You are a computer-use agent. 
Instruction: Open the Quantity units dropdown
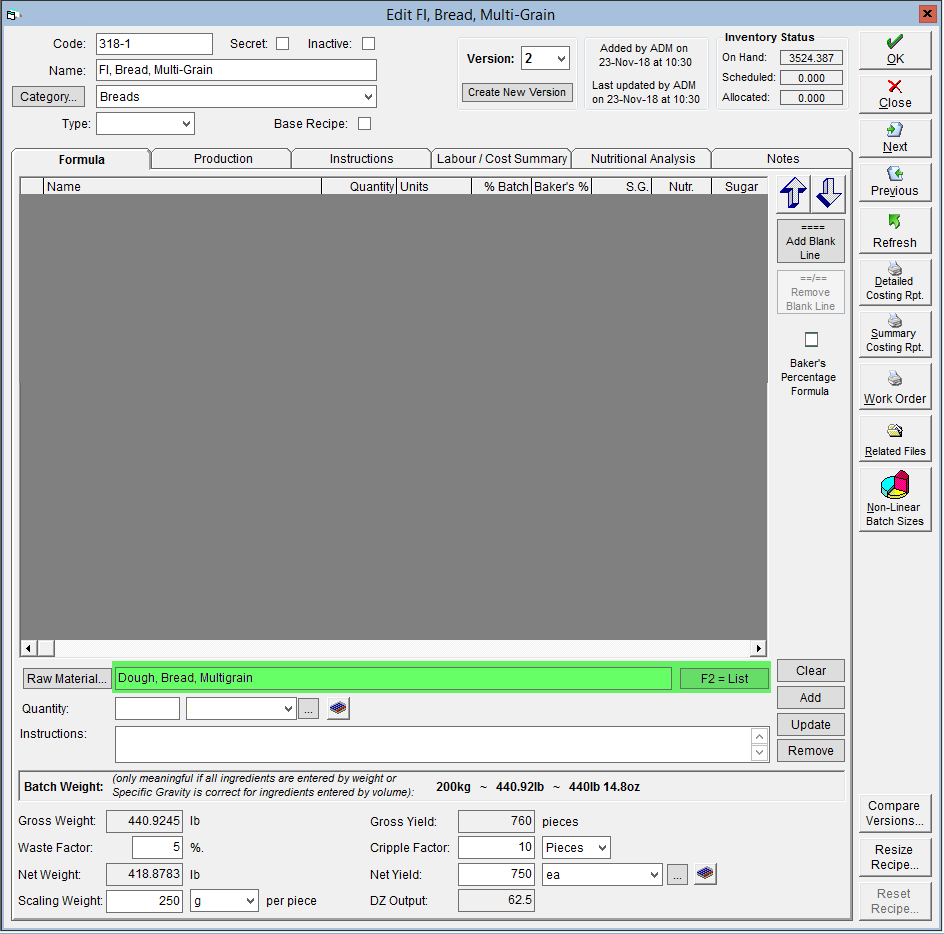pyautogui.click(x=288, y=709)
